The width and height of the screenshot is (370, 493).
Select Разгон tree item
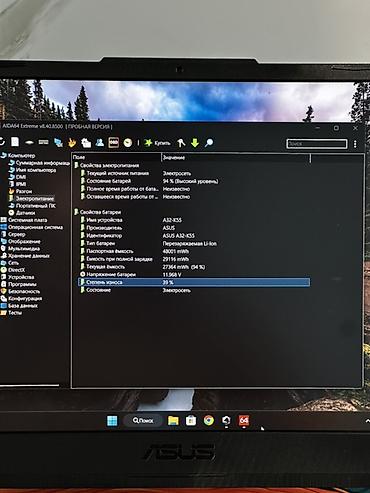pos(20,191)
